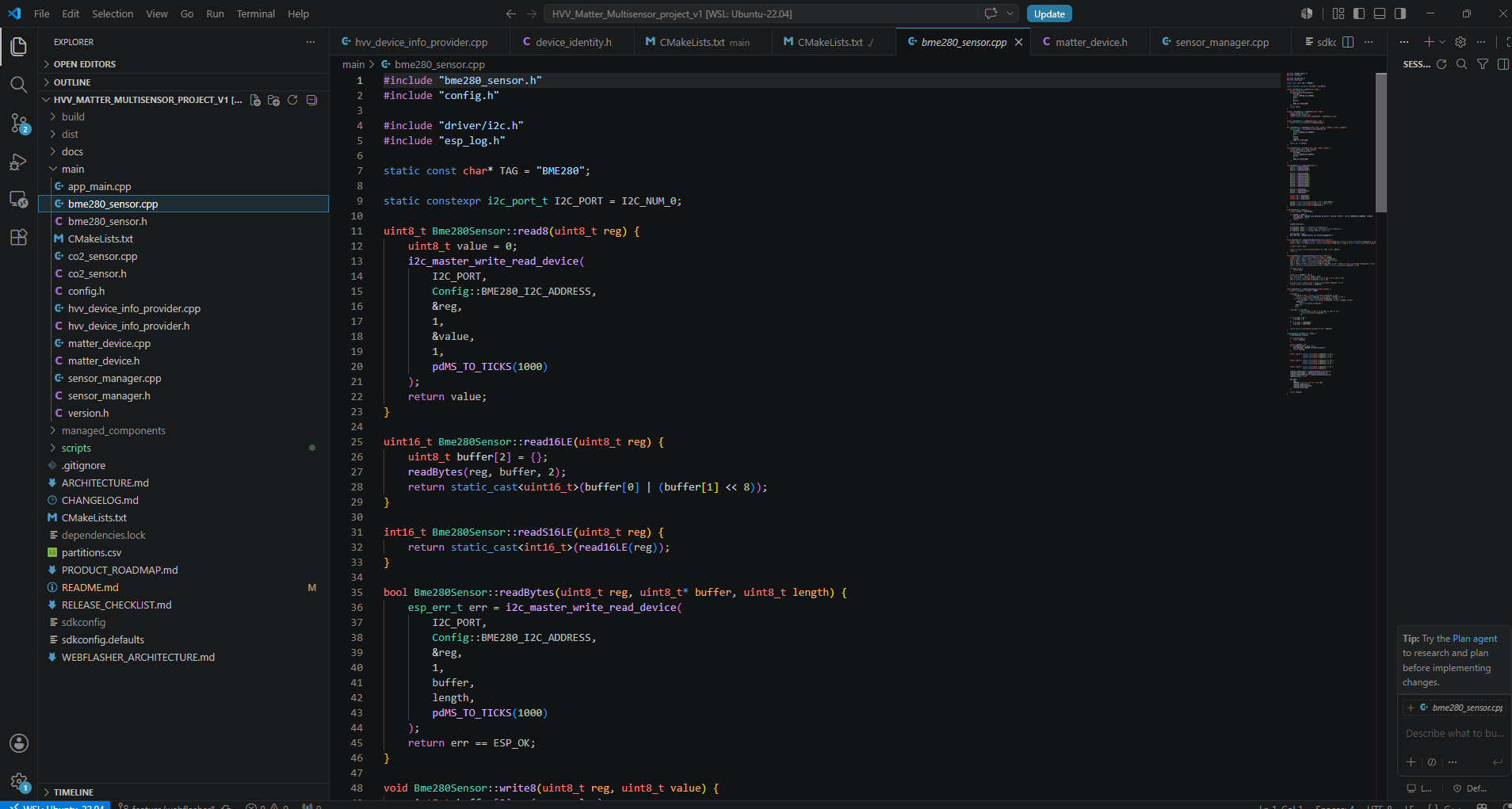1512x809 pixels.
Task: Click the editor vertical scrollbar slider
Action: tap(1381, 143)
